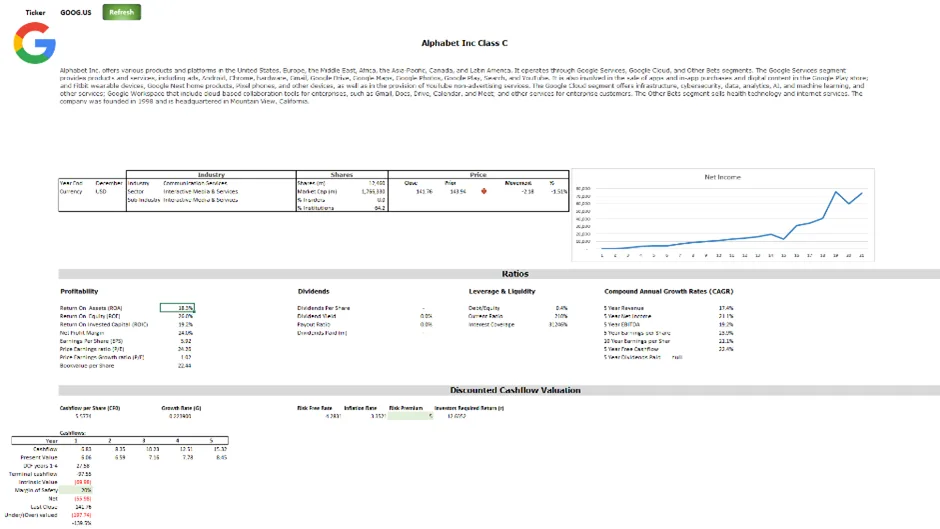Click the Current Ratio label
Screen dimensions: 940x529
[x=486, y=316]
